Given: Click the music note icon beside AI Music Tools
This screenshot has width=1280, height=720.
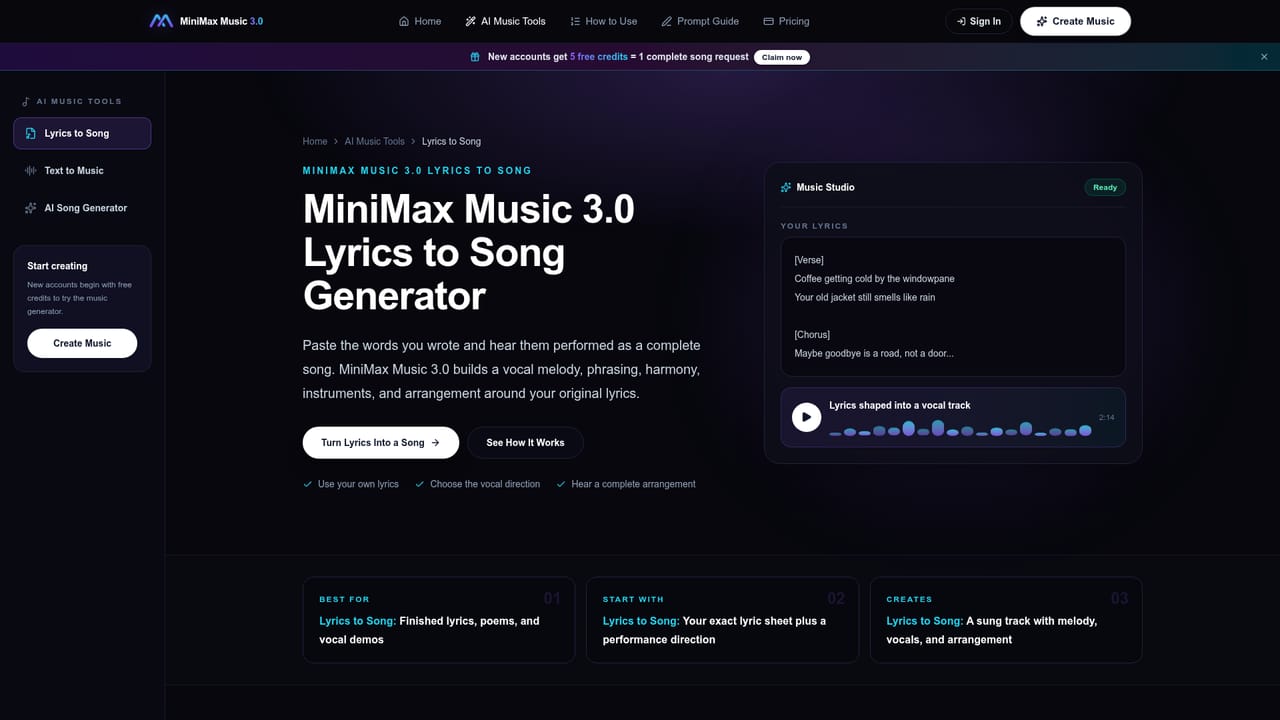Looking at the screenshot, I should pos(26,101).
